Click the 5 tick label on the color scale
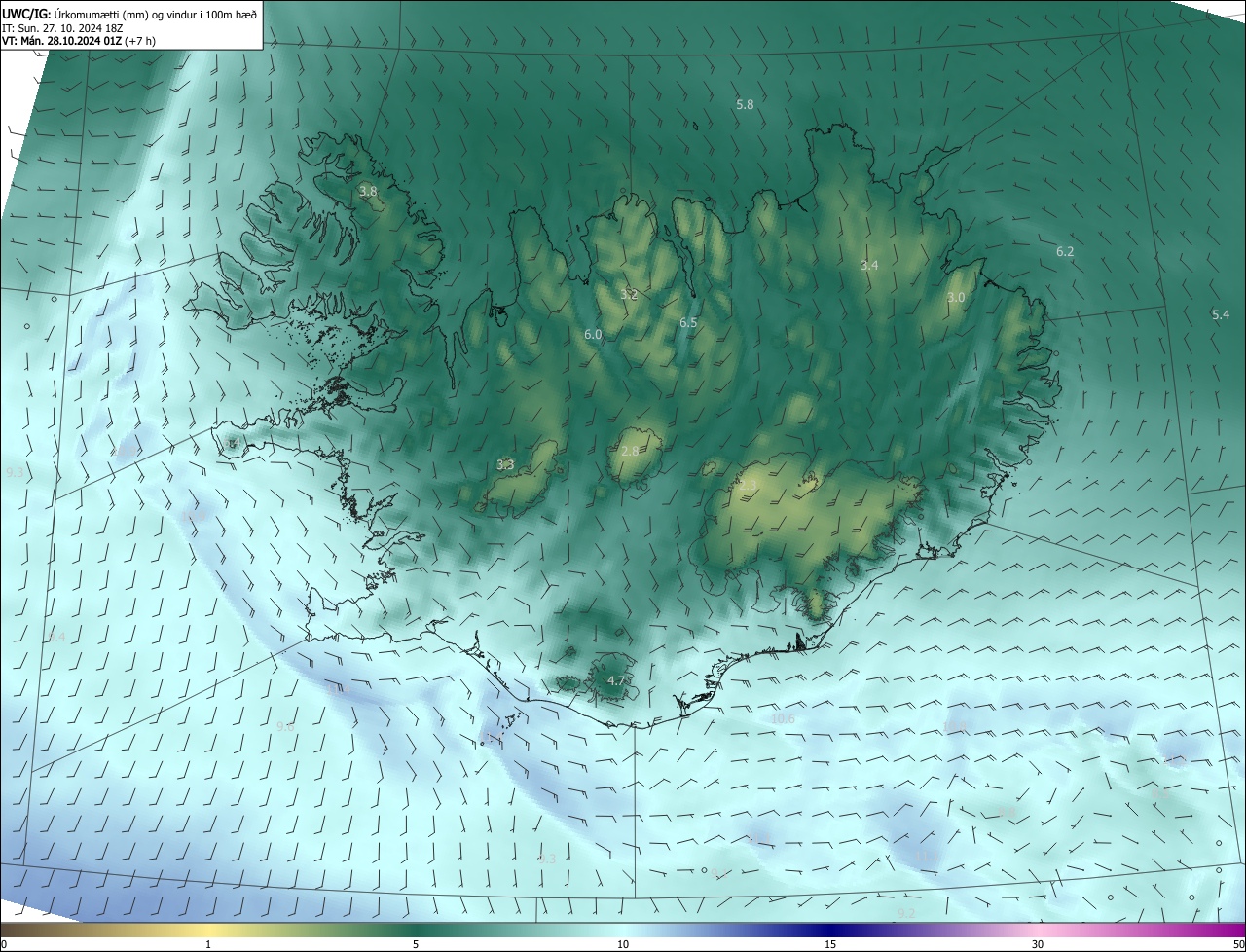 416,945
